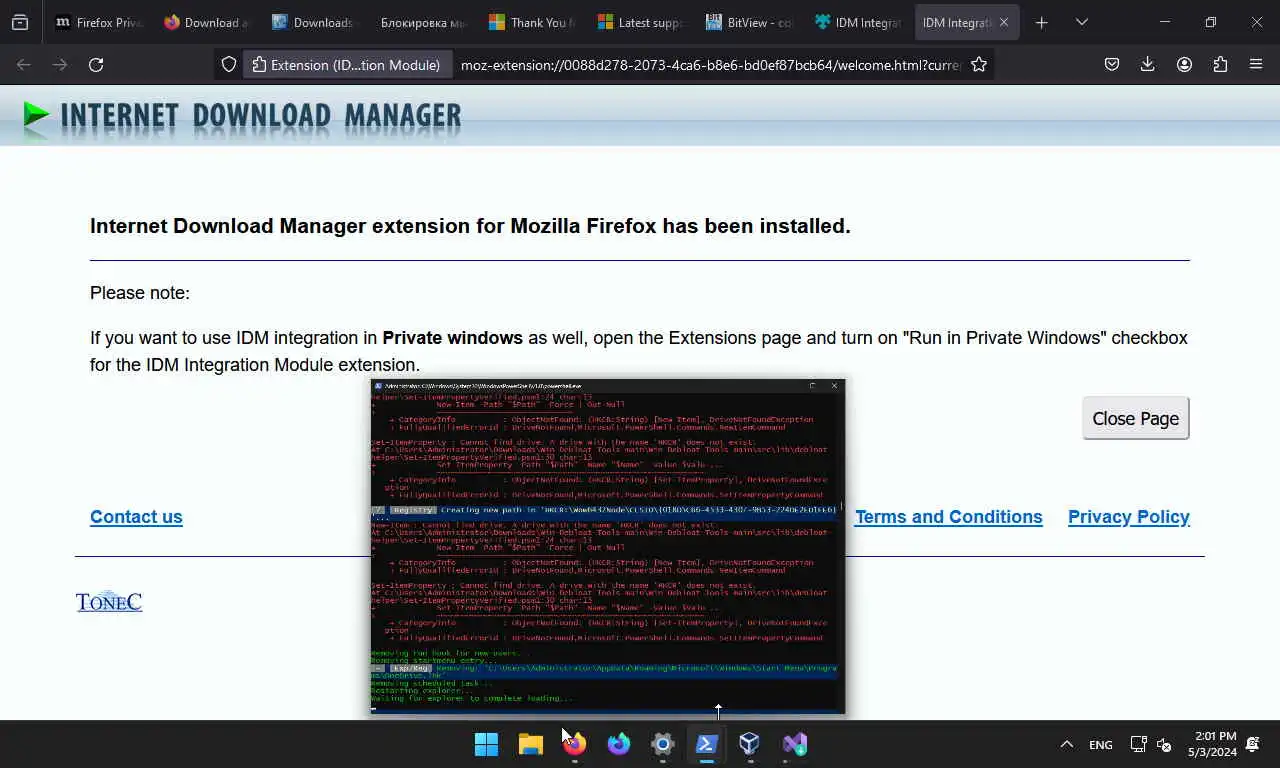The image size is (1280, 768).
Task: Switch to the Downloads tab
Action: pos(316,22)
